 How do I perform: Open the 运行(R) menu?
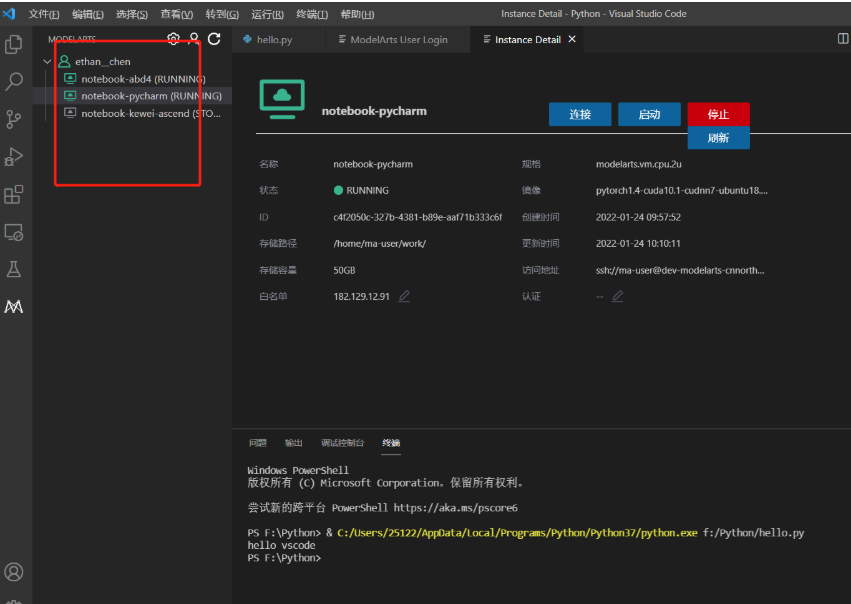pyautogui.click(x=267, y=14)
